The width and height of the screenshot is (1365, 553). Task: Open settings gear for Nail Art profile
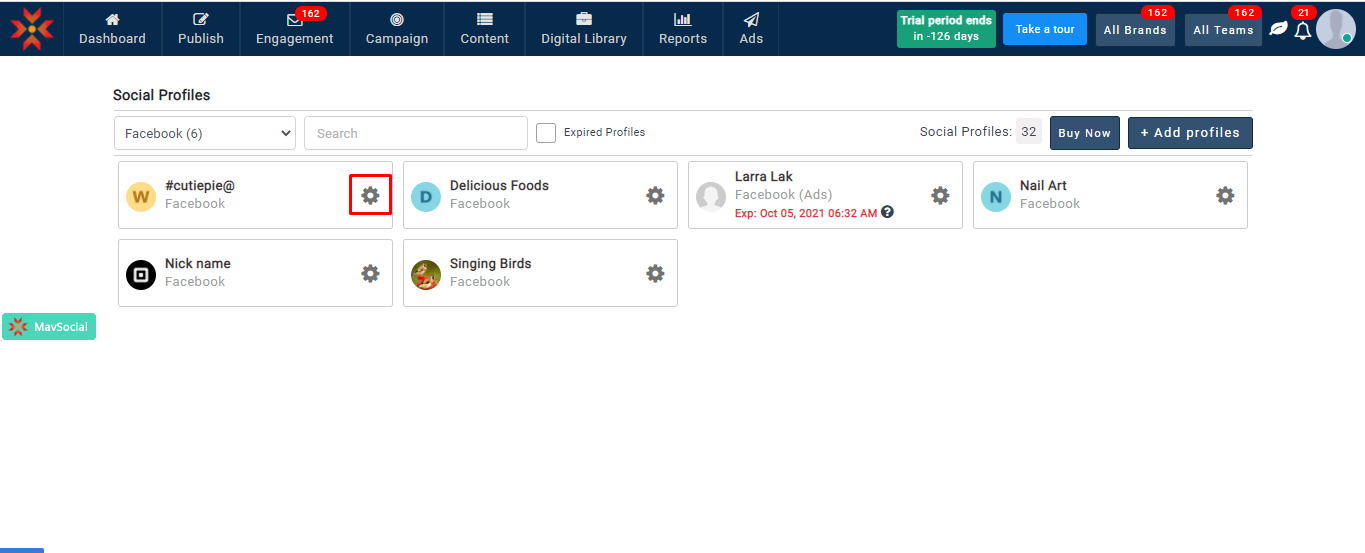coord(1225,195)
